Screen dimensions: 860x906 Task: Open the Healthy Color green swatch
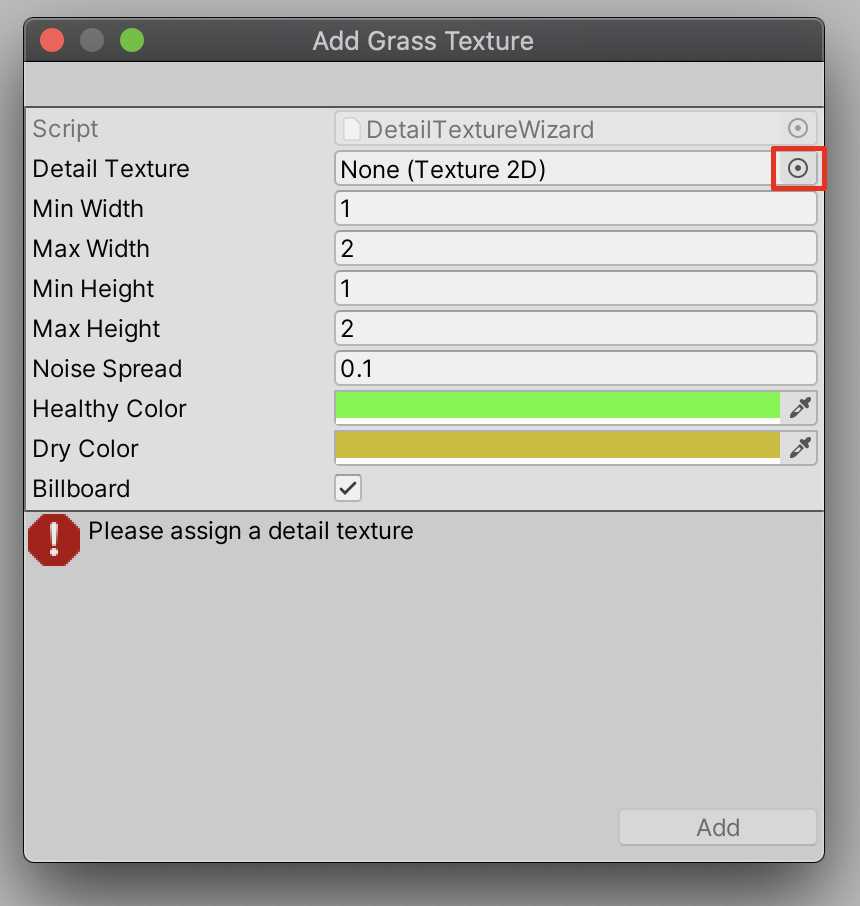click(x=557, y=406)
